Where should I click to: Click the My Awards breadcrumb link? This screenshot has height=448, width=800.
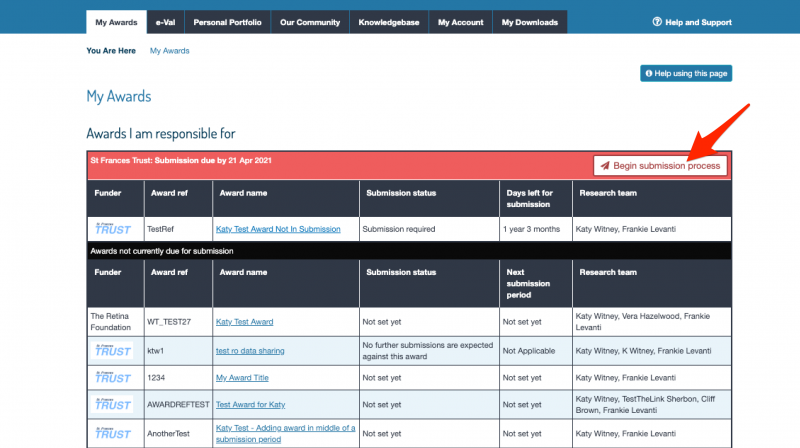[169, 51]
